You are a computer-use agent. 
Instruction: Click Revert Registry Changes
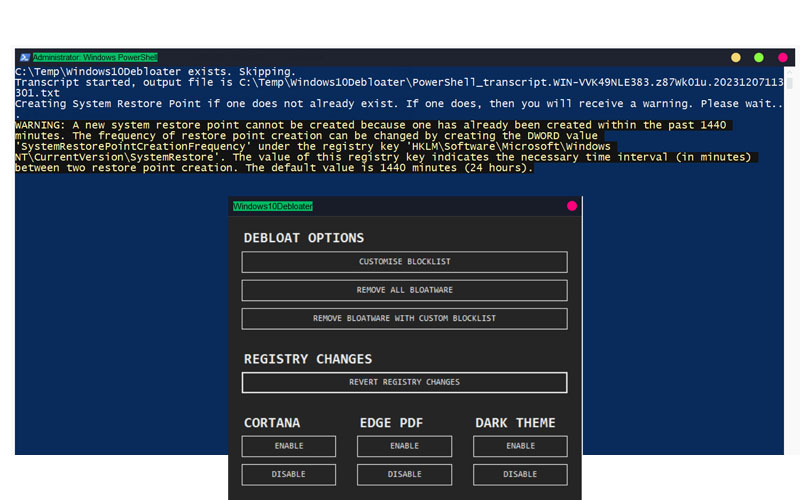[405, 382]
